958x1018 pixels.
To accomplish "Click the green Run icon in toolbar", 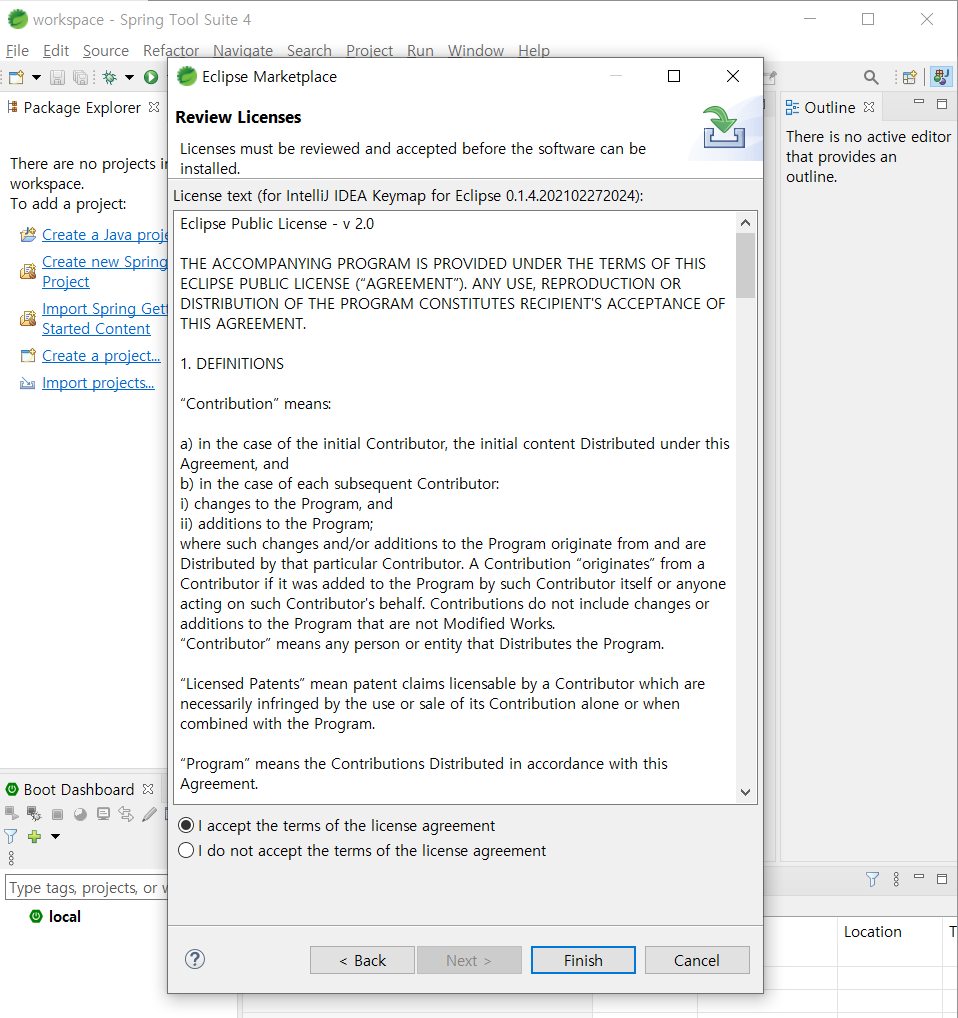I will coord(151,77).
